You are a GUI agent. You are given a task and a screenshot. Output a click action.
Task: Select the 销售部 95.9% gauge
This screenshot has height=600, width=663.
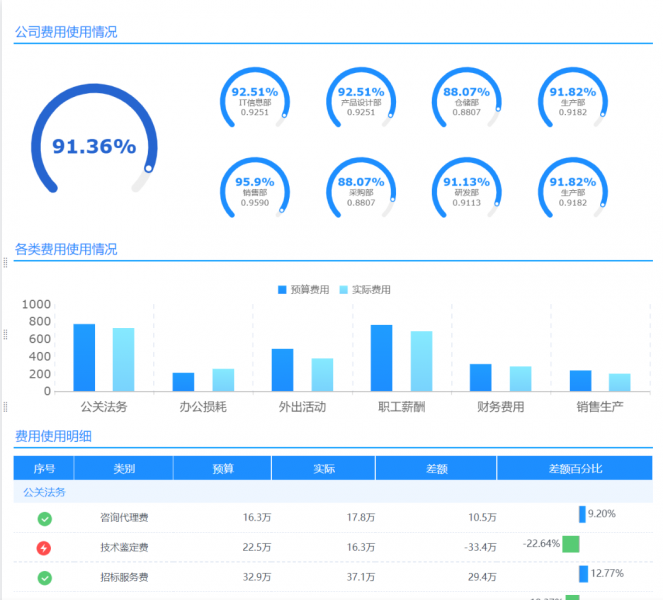point(255,189)
